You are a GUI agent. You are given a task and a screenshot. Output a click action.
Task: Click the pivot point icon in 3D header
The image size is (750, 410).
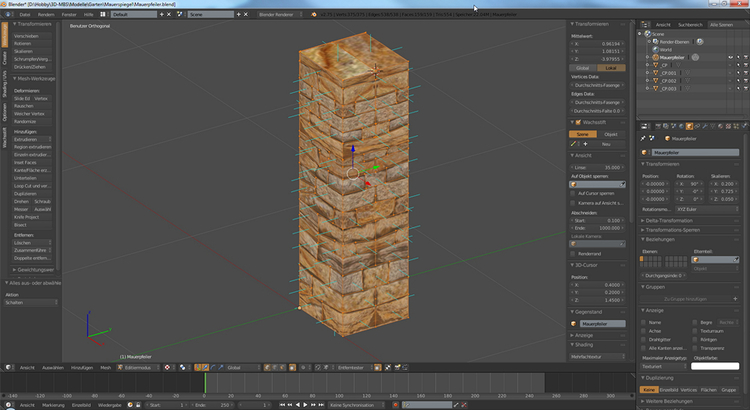183,367
